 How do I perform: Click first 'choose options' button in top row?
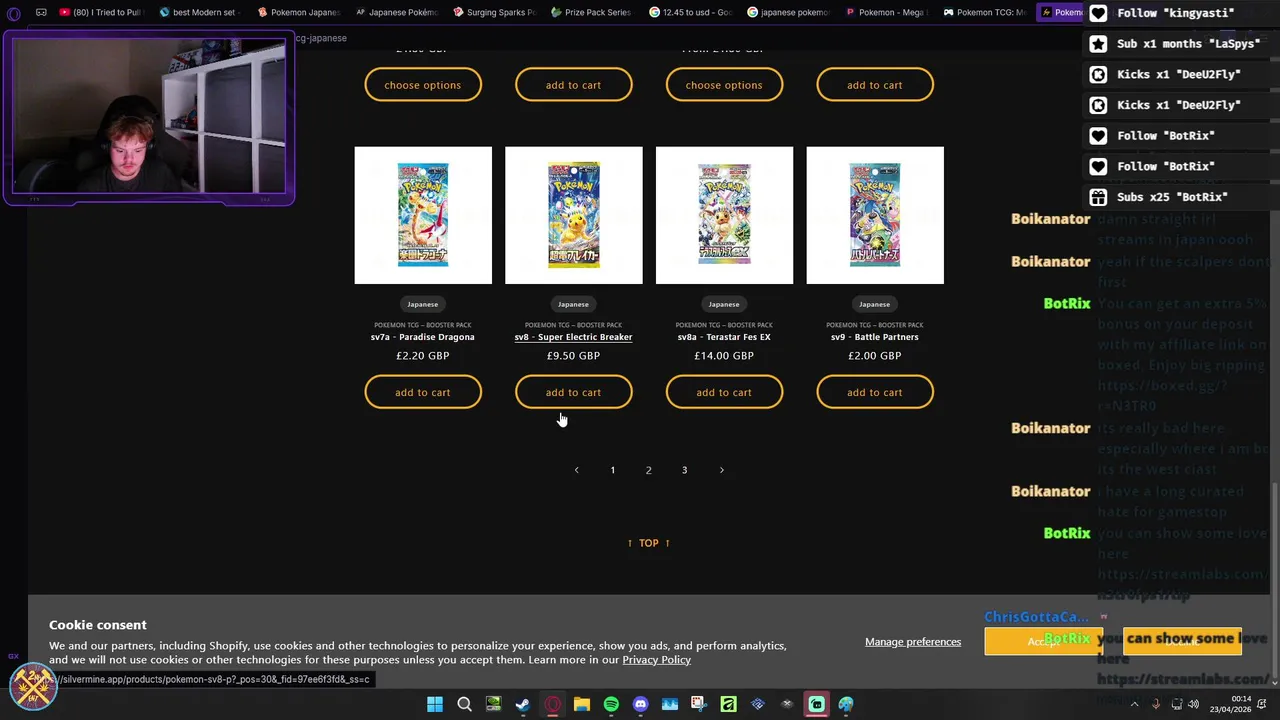pos(423,85)
